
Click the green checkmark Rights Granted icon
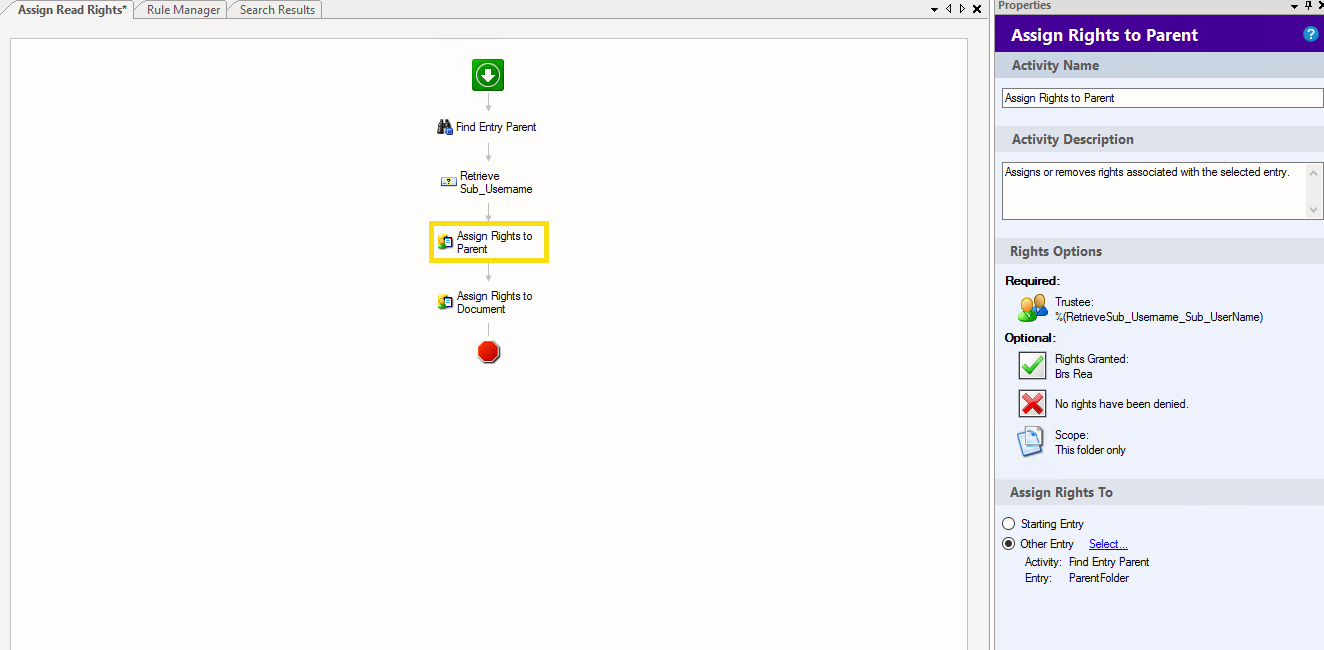tap(1032, 366)
